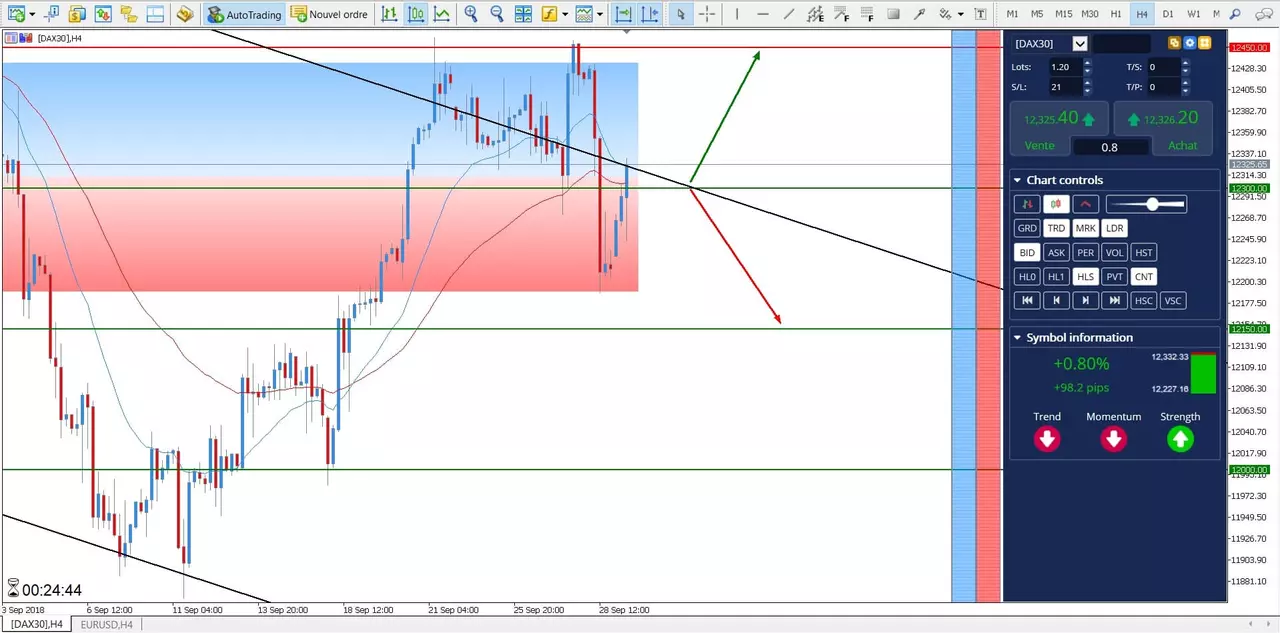Toggle the PVT pivot option
This screenshot has height=633, width=1280.
[1115, 277]
